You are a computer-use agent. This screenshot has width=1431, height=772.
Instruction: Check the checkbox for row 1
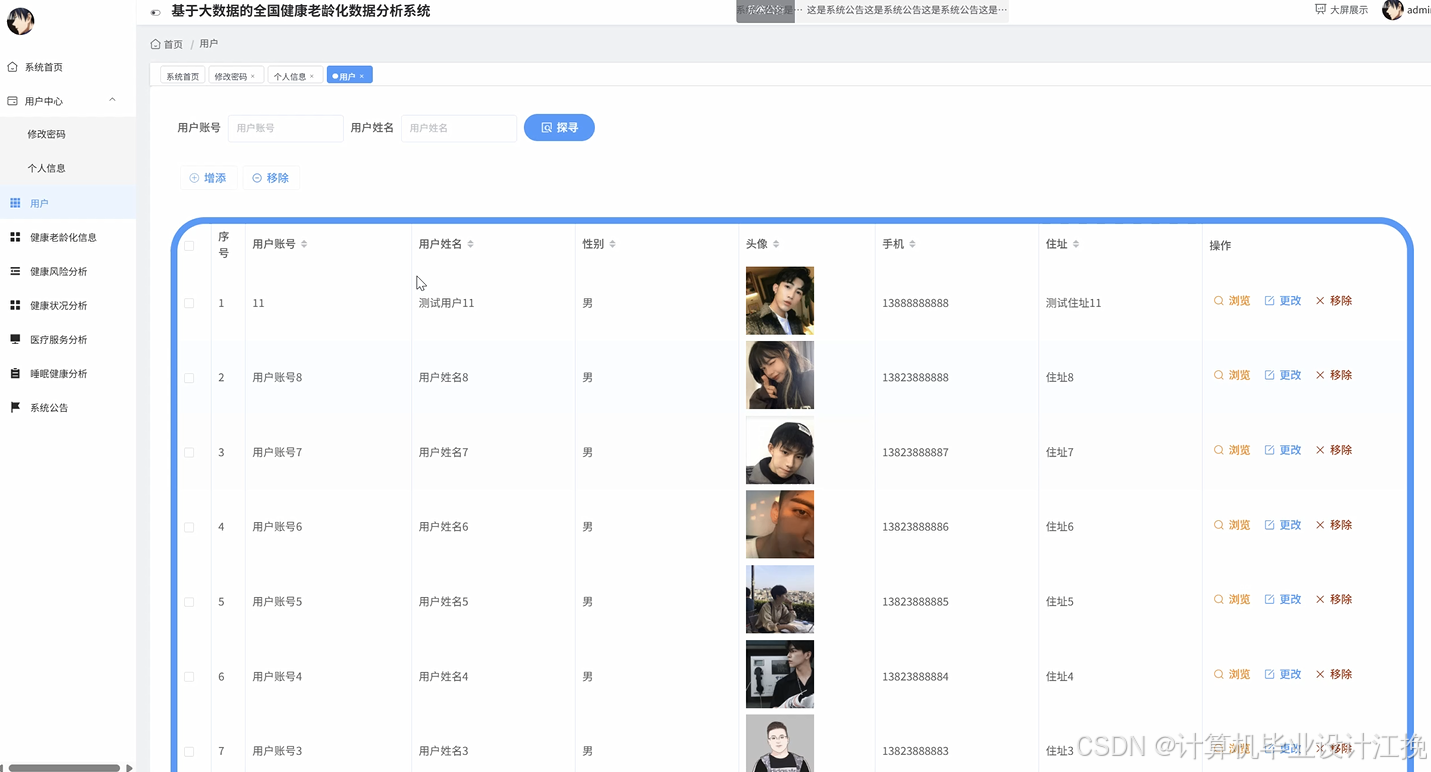click(x=189, y=303)
